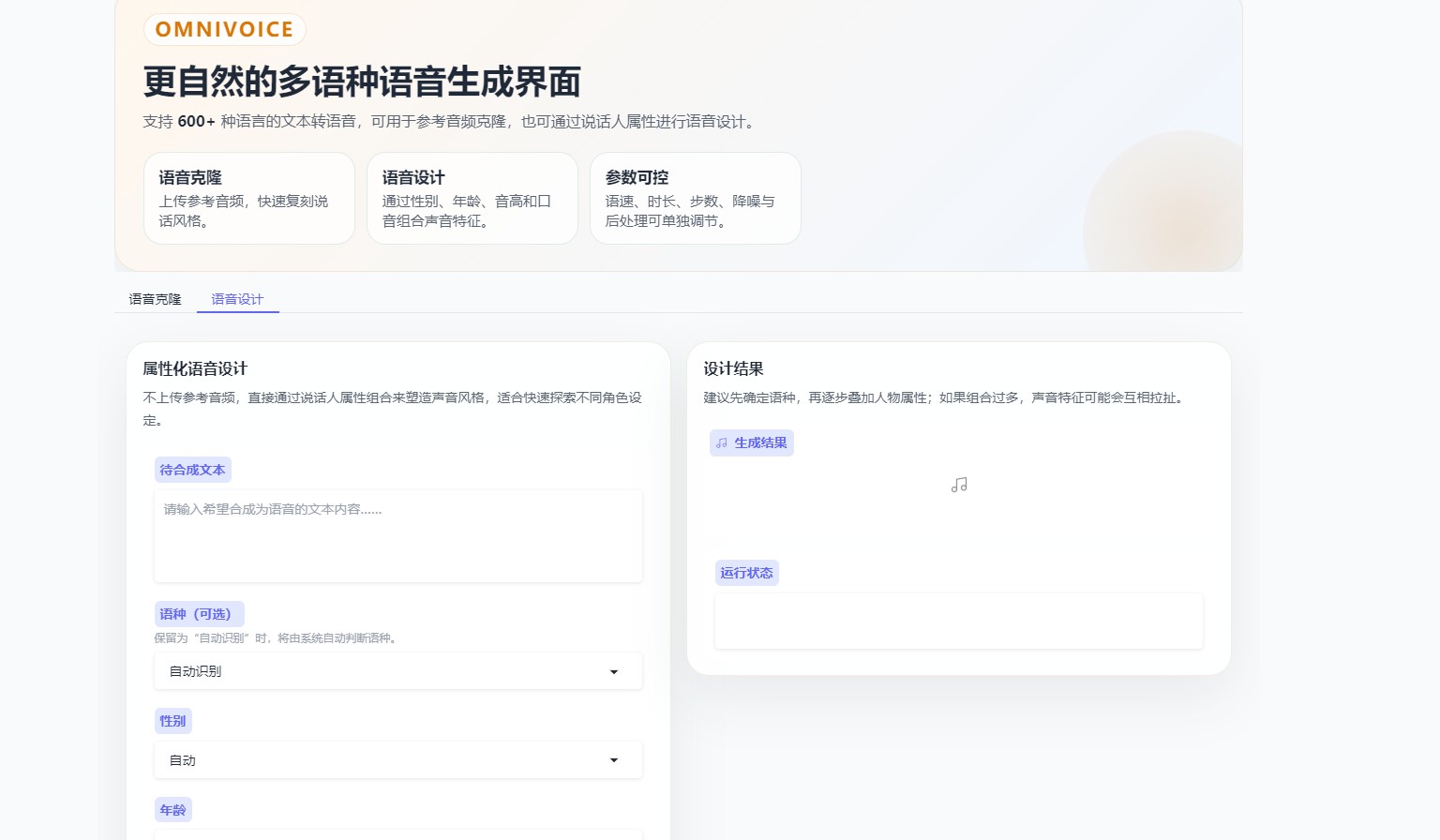Click the 语音克隆 feature card
This screenshot has width=1440, height=840.
[248, 198]
